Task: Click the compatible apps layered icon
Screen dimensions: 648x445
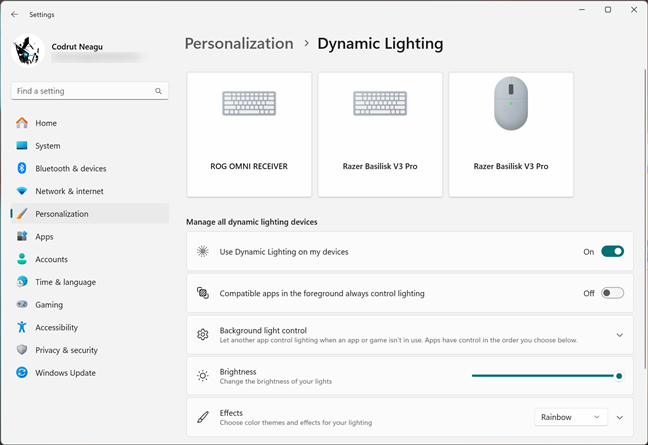Action: [202, 293]
